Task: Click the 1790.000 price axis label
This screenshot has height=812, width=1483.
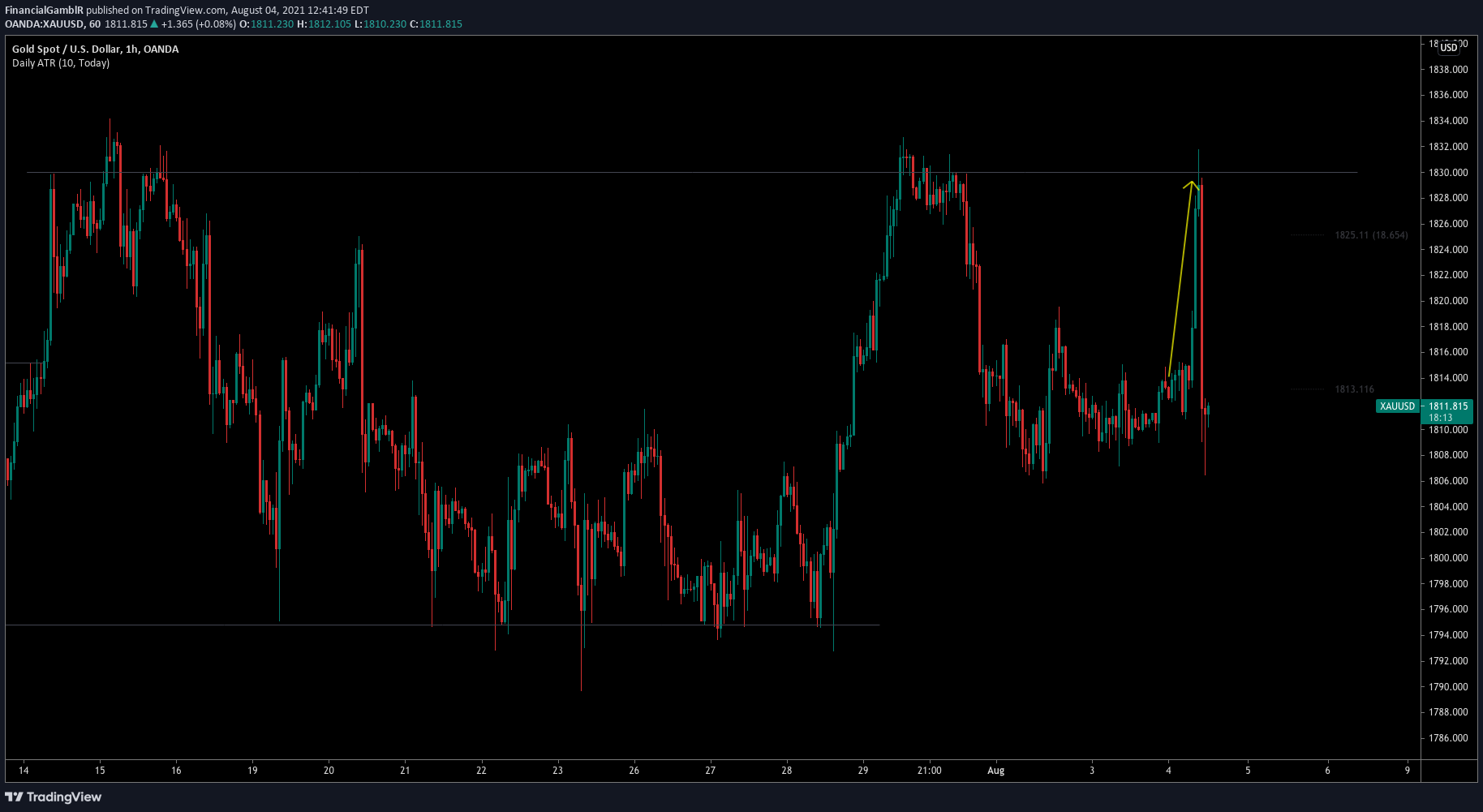Action: click(x=1448, y=687)
